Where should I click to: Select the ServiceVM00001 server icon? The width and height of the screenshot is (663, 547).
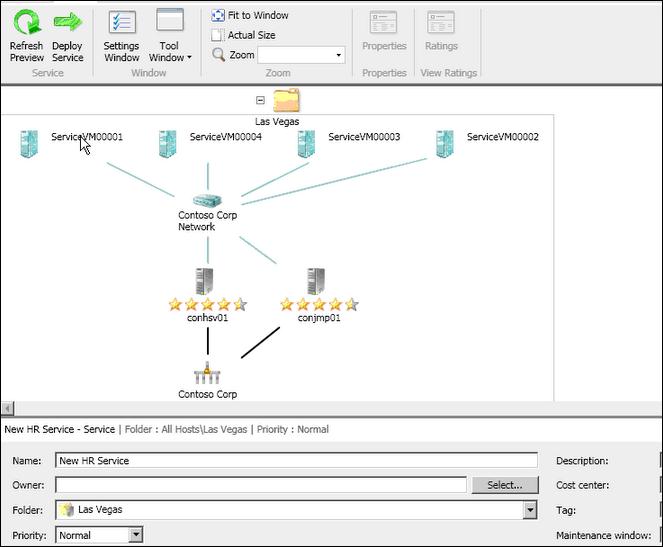(29, 144)
